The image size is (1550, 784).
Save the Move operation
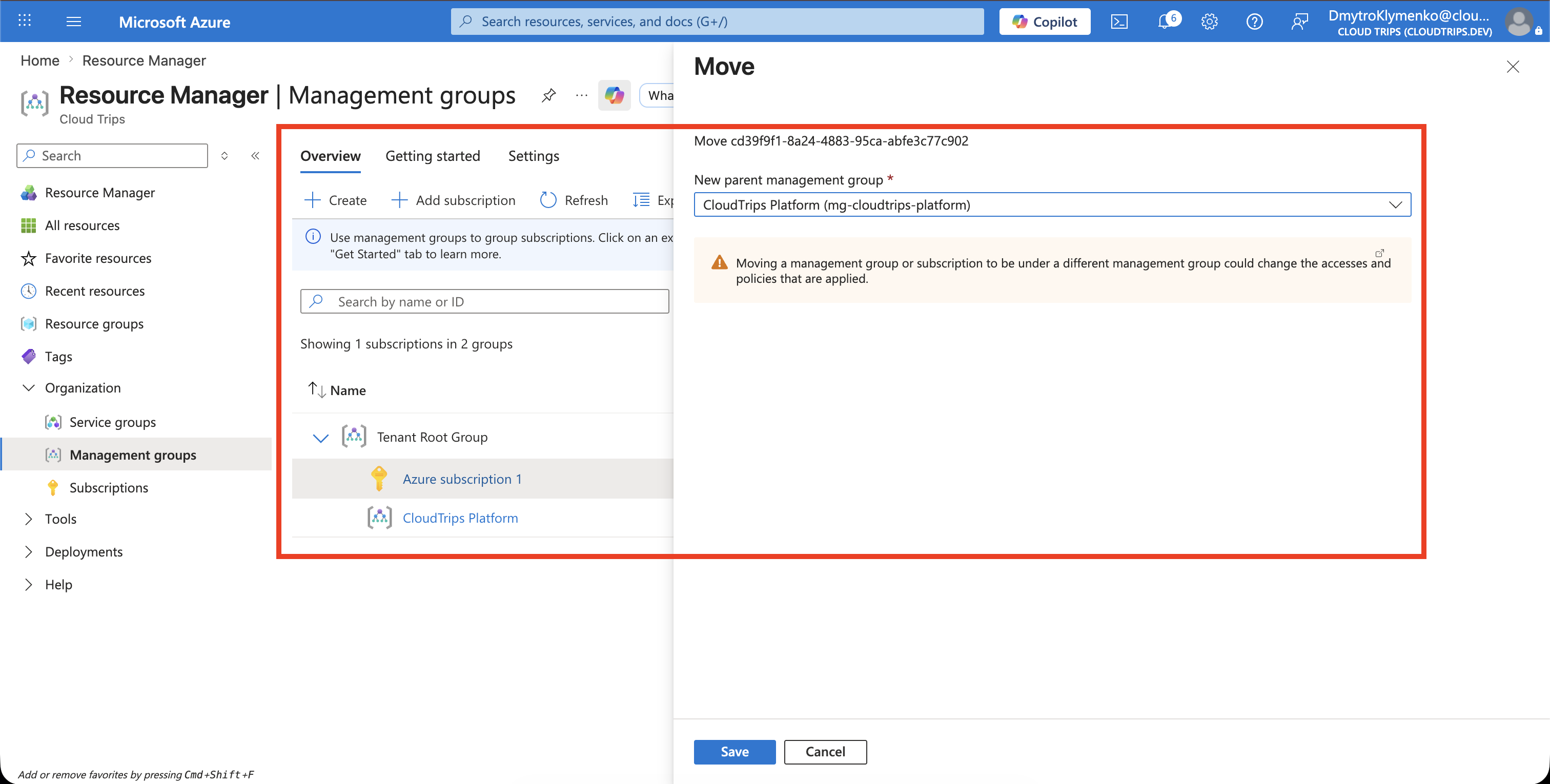(x=735, y=752)
